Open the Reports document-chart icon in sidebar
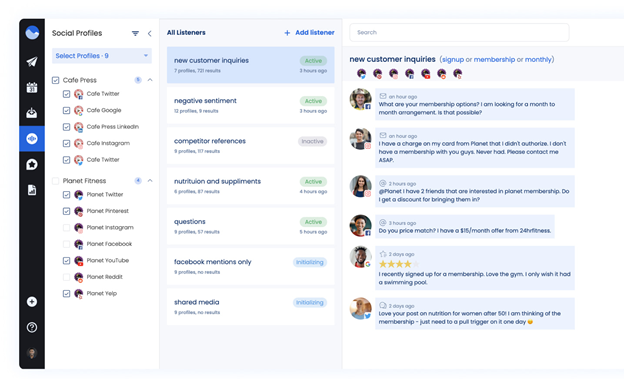The height and width of the screenshot is (379, 624). (x=32, y=190)
